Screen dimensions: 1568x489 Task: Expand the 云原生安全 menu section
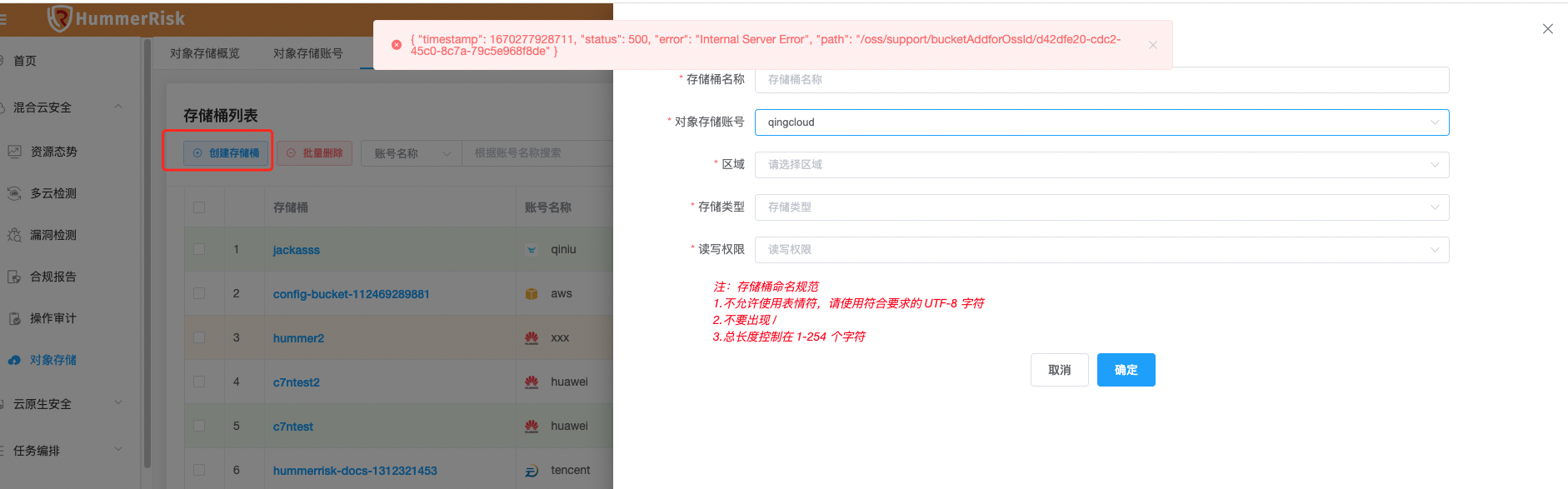click(x=118, y=403)
